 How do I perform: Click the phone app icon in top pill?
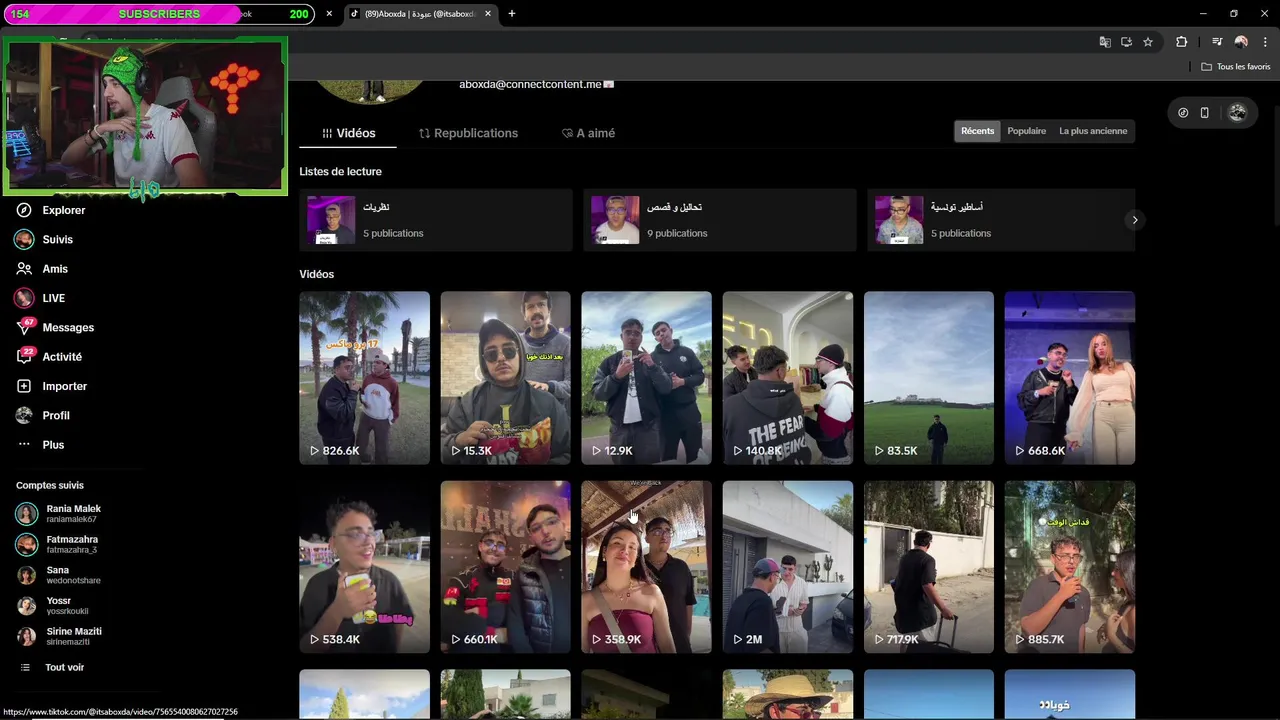click(x=1205, y=113)
